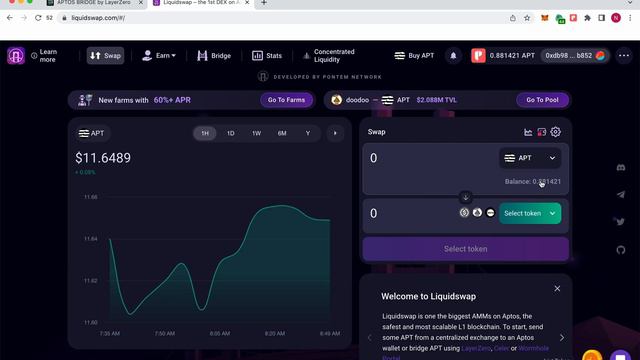Open the browser extensions puzzle icon
Screen dimensions: 640x360
[x=587, y=18]
